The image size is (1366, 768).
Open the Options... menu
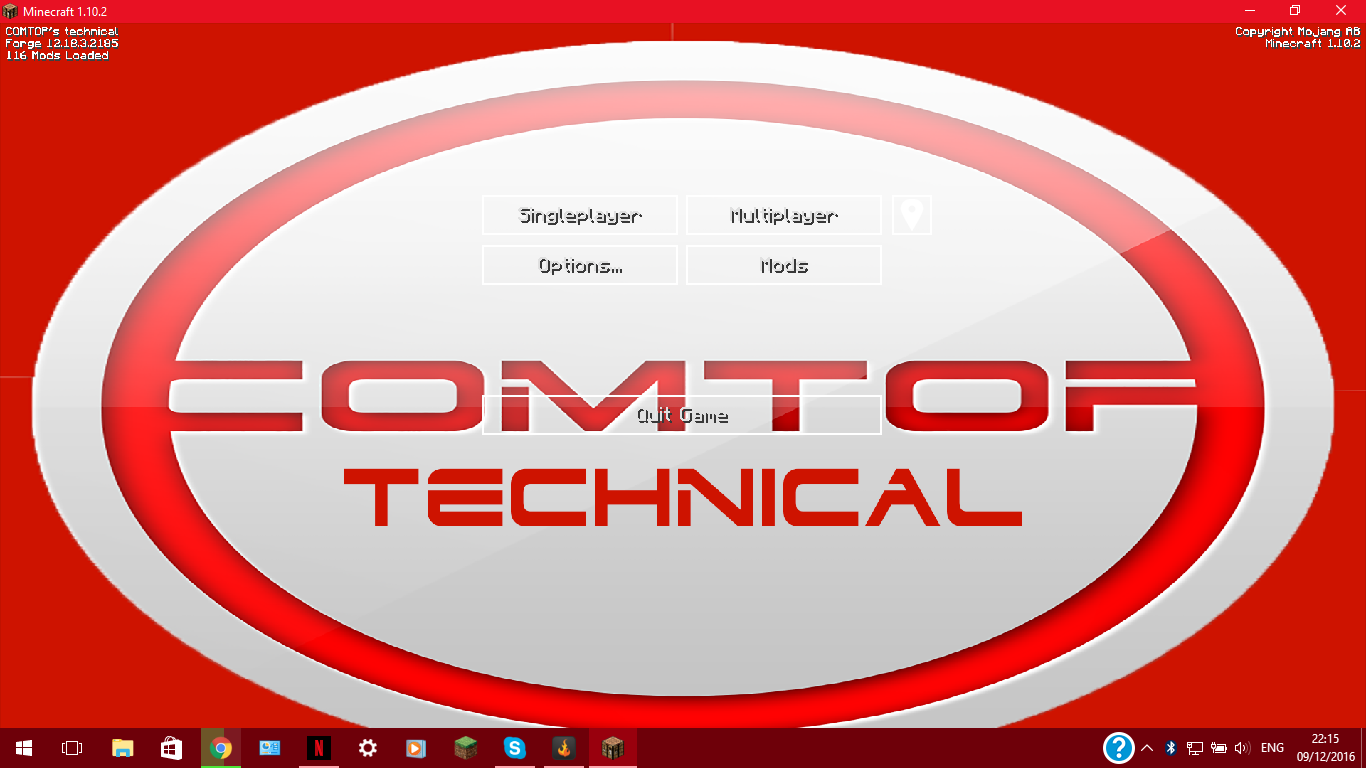[x=580, y=265]
